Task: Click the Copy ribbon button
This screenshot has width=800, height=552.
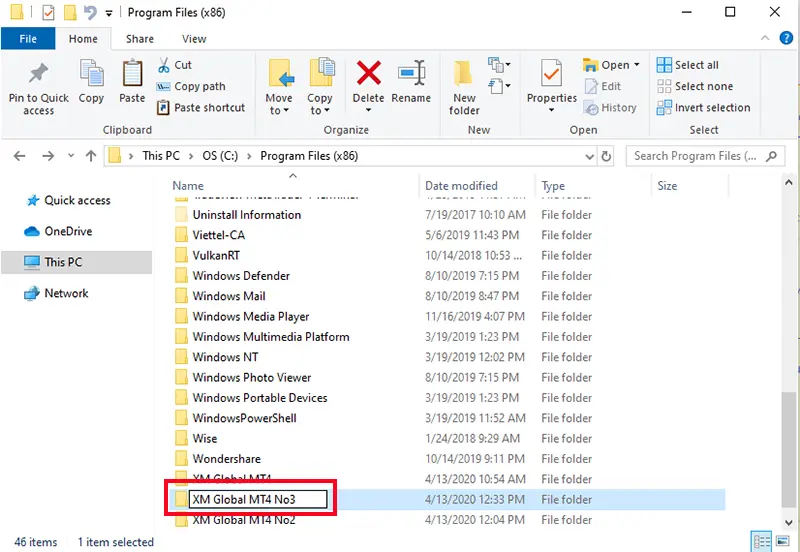Action: click(91, 82)
